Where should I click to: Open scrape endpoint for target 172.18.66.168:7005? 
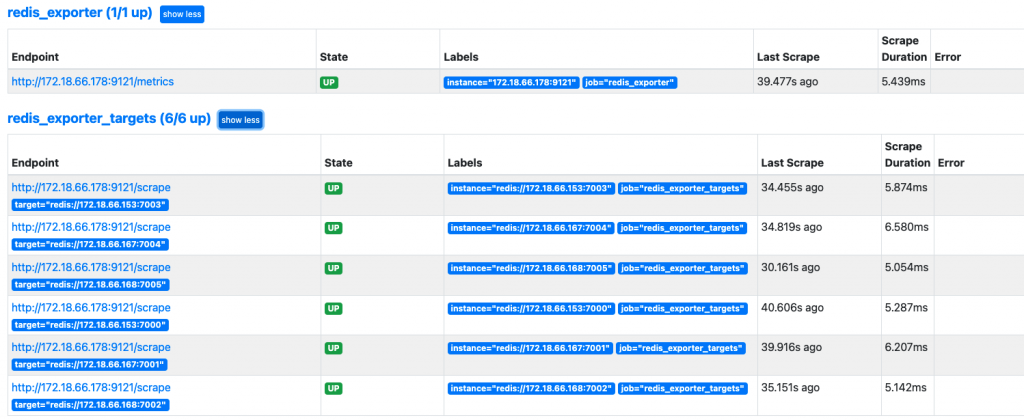pos(91,267)
